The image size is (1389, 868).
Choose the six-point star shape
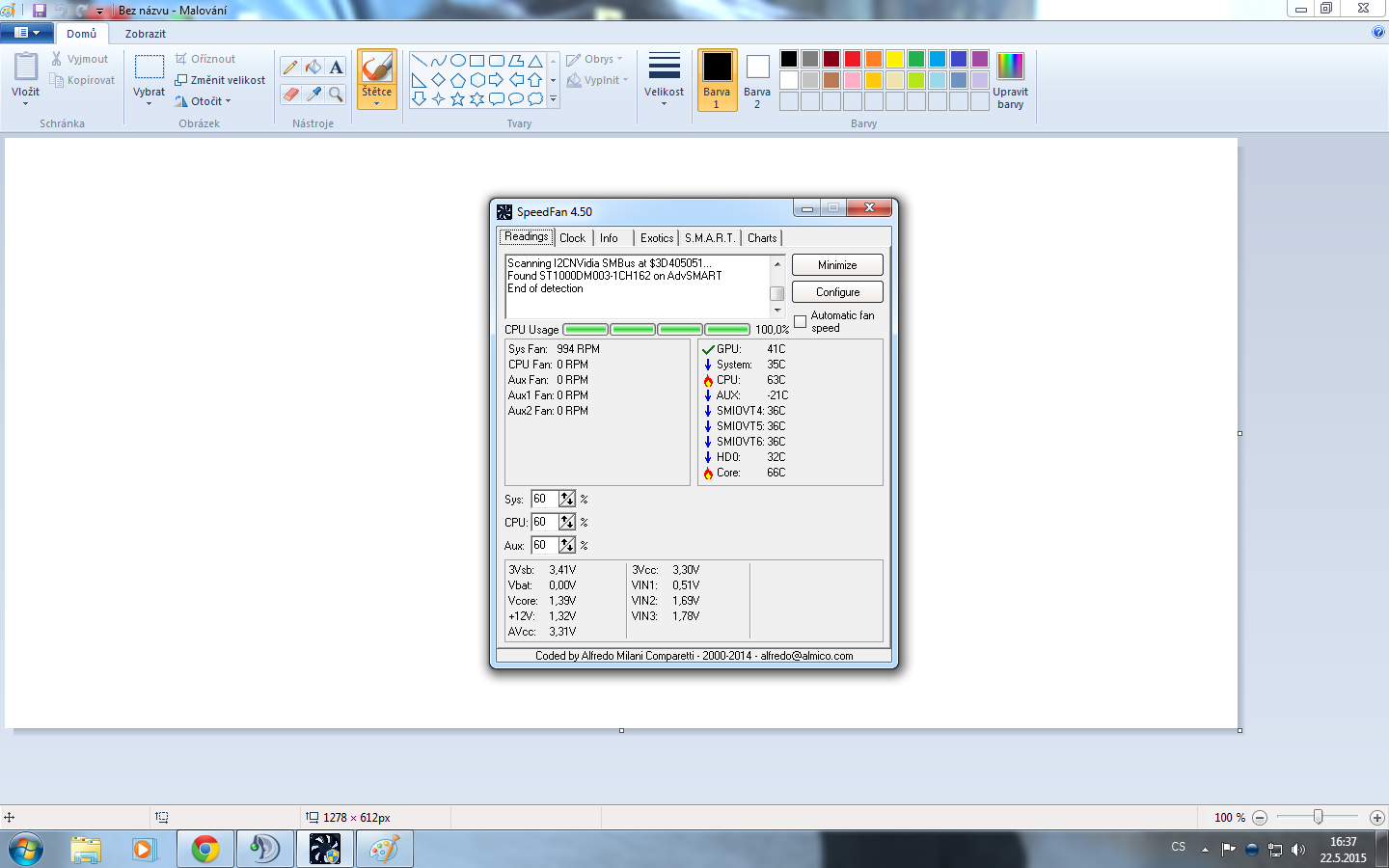(477, 98)
